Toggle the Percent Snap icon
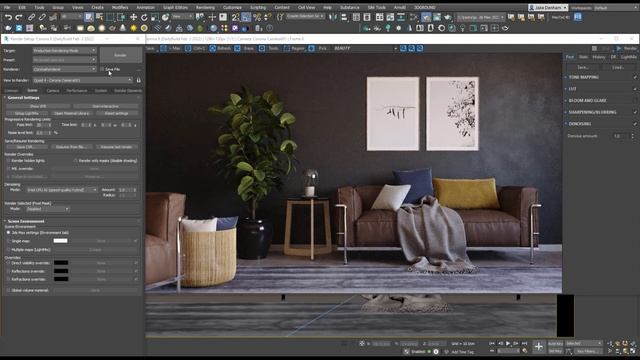Viewport: 640px width, 360px height. click(x=257, y=17)
